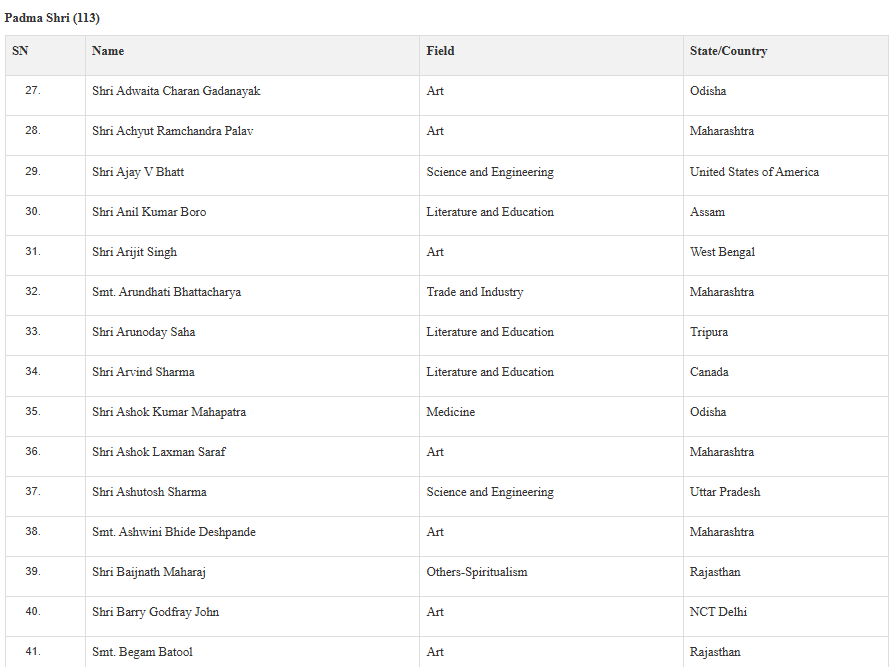Viewport: 889px width, 667px height.
Task: Select name 'Shri Ashutosh Sharma'
Action: click(x=149, y=492)
